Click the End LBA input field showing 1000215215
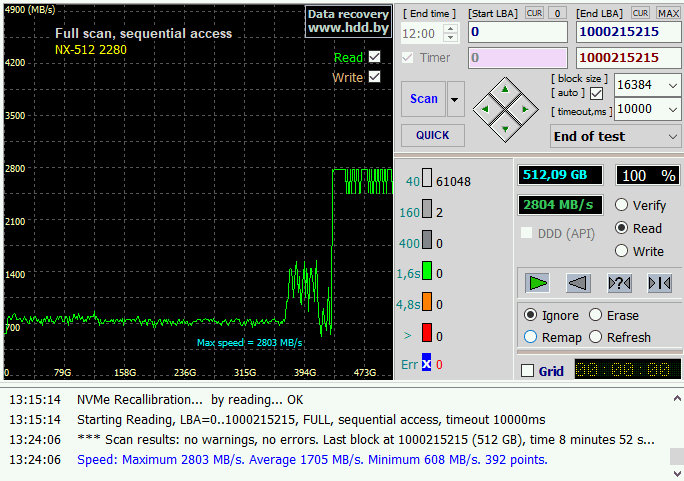Image resolution: width=684 pixels, height=481 pixels. click(628, 32)
